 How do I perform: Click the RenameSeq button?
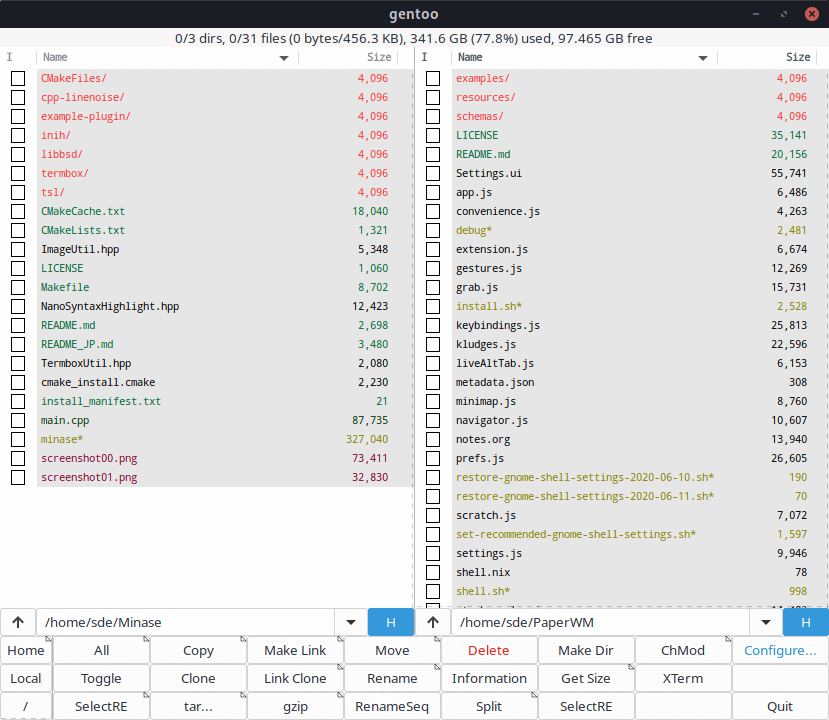pos(392,706)
